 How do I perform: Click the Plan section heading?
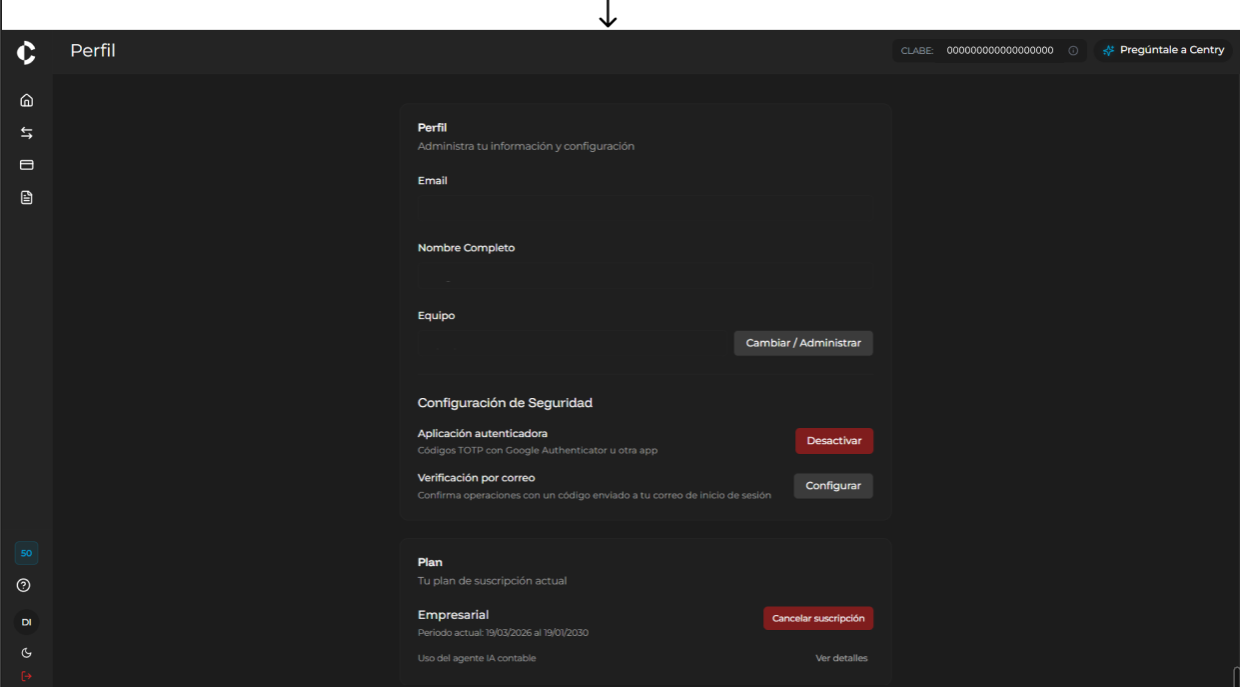430,562
